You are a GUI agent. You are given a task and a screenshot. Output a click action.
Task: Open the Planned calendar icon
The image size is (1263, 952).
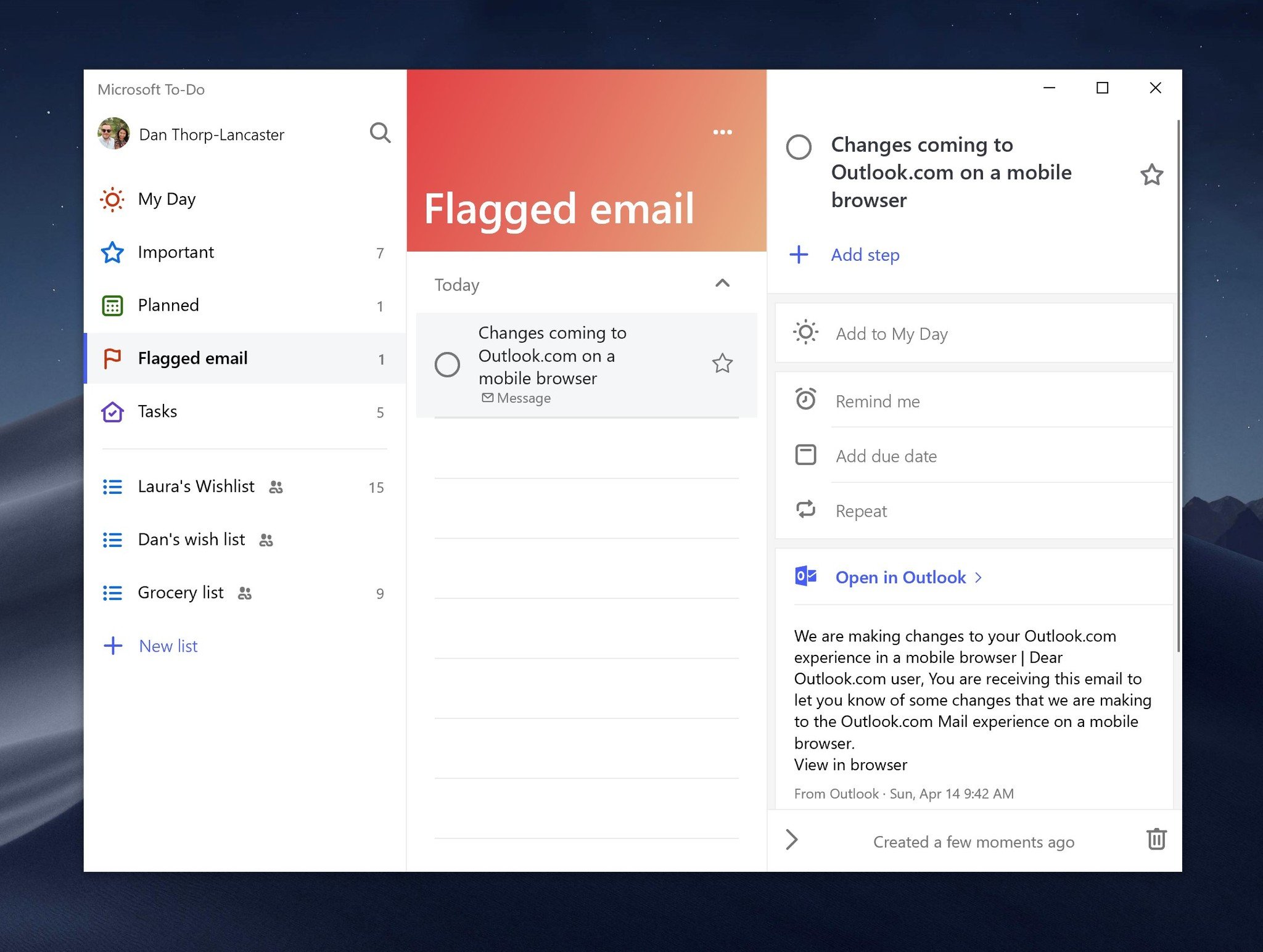click(x=114, y=304)
